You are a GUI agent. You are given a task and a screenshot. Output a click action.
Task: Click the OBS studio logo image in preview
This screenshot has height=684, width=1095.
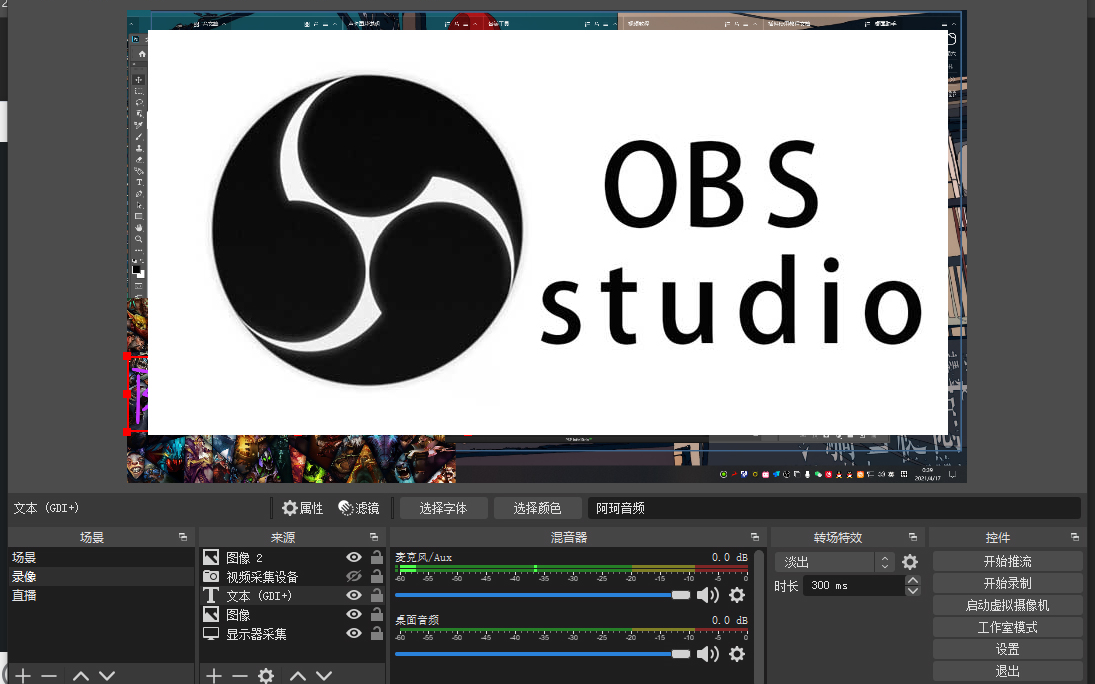548,232
